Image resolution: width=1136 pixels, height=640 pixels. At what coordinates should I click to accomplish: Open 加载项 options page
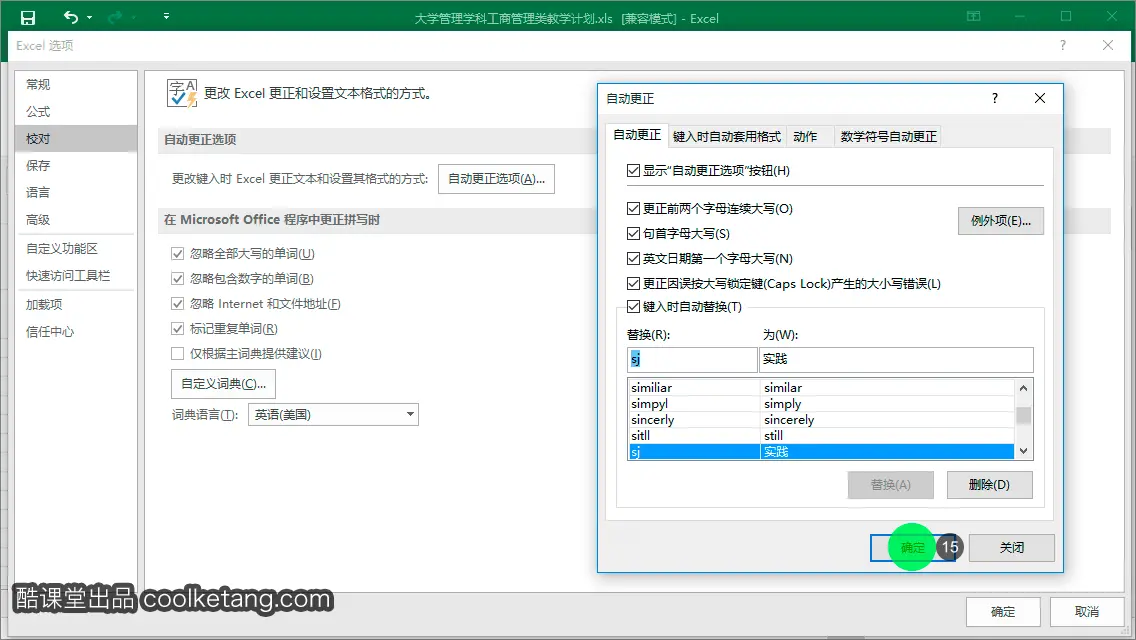coord(75,304)
